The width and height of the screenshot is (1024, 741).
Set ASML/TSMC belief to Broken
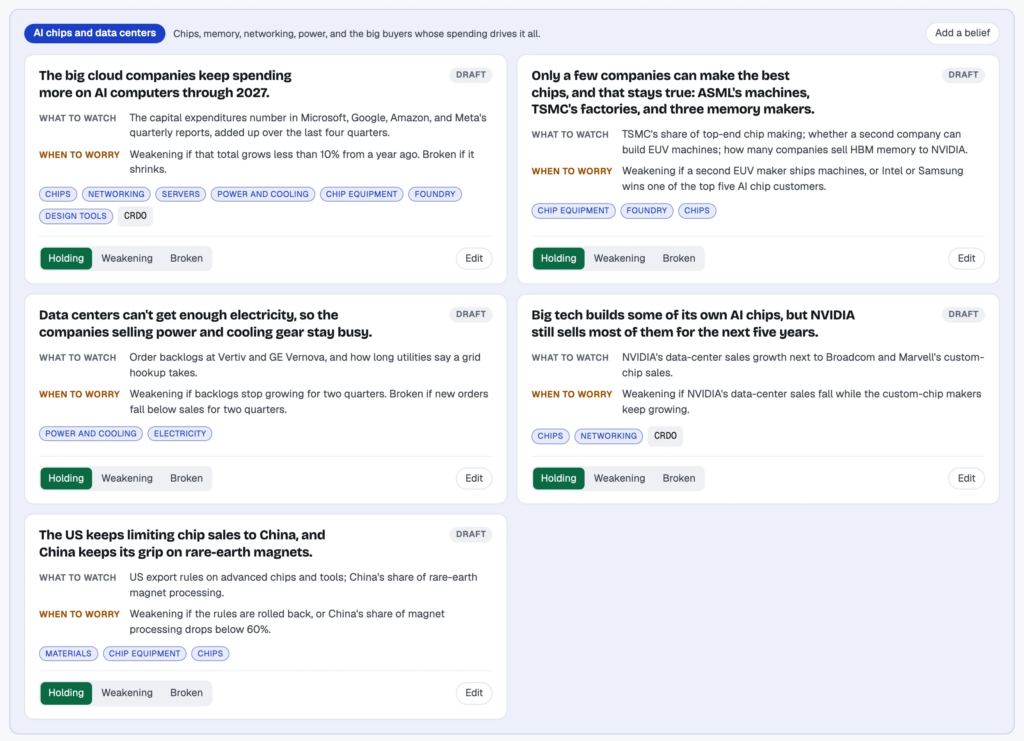coord(679,259)
